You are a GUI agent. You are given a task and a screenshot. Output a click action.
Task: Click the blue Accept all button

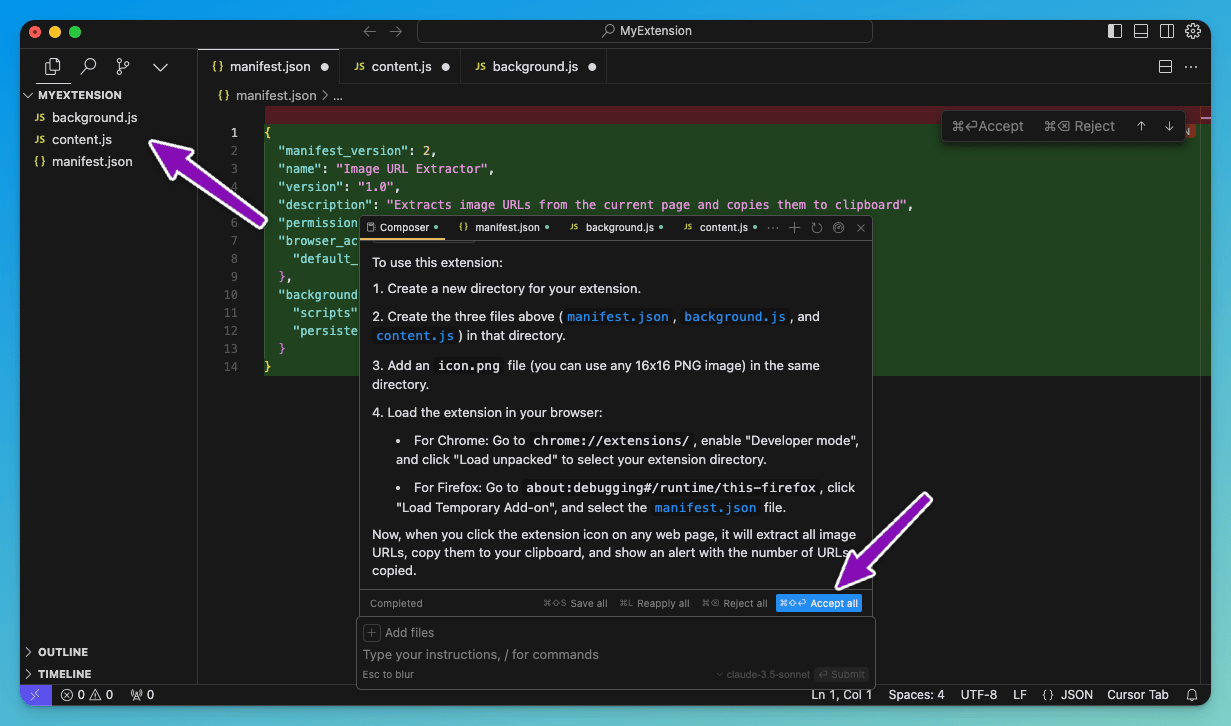[818, 603]
